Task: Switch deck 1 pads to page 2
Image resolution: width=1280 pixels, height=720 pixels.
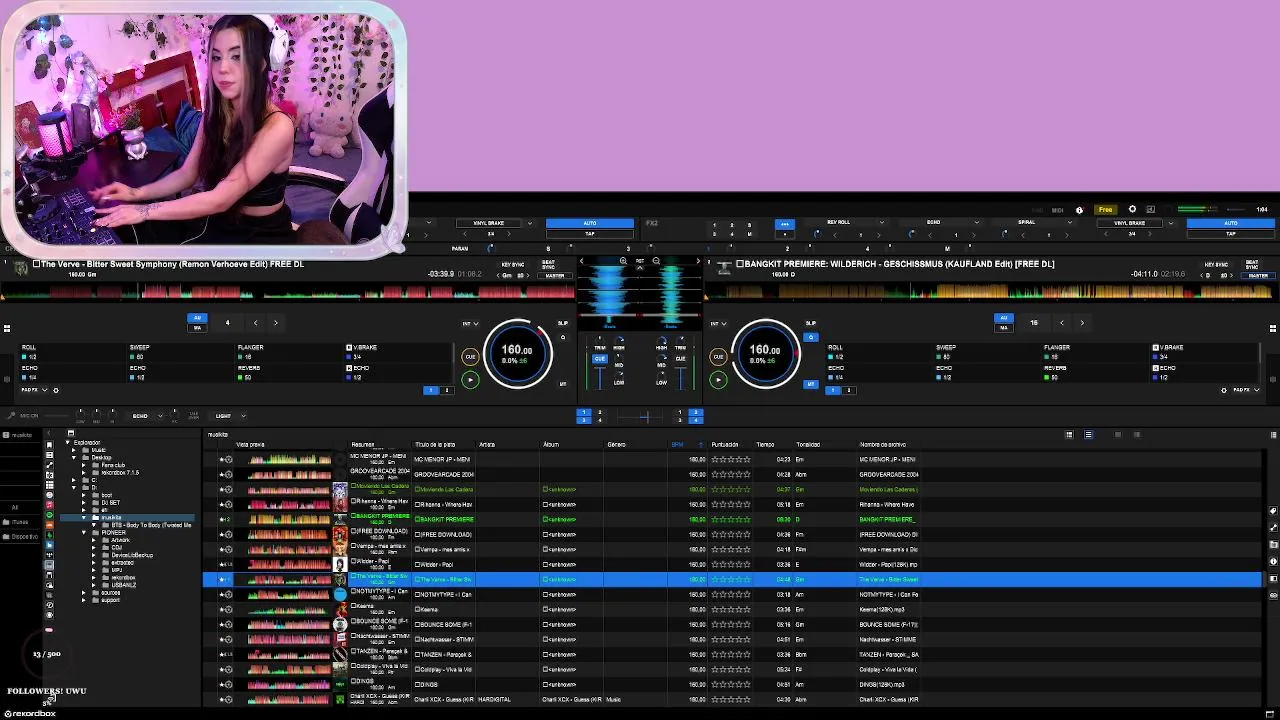Action: (446, 390)
